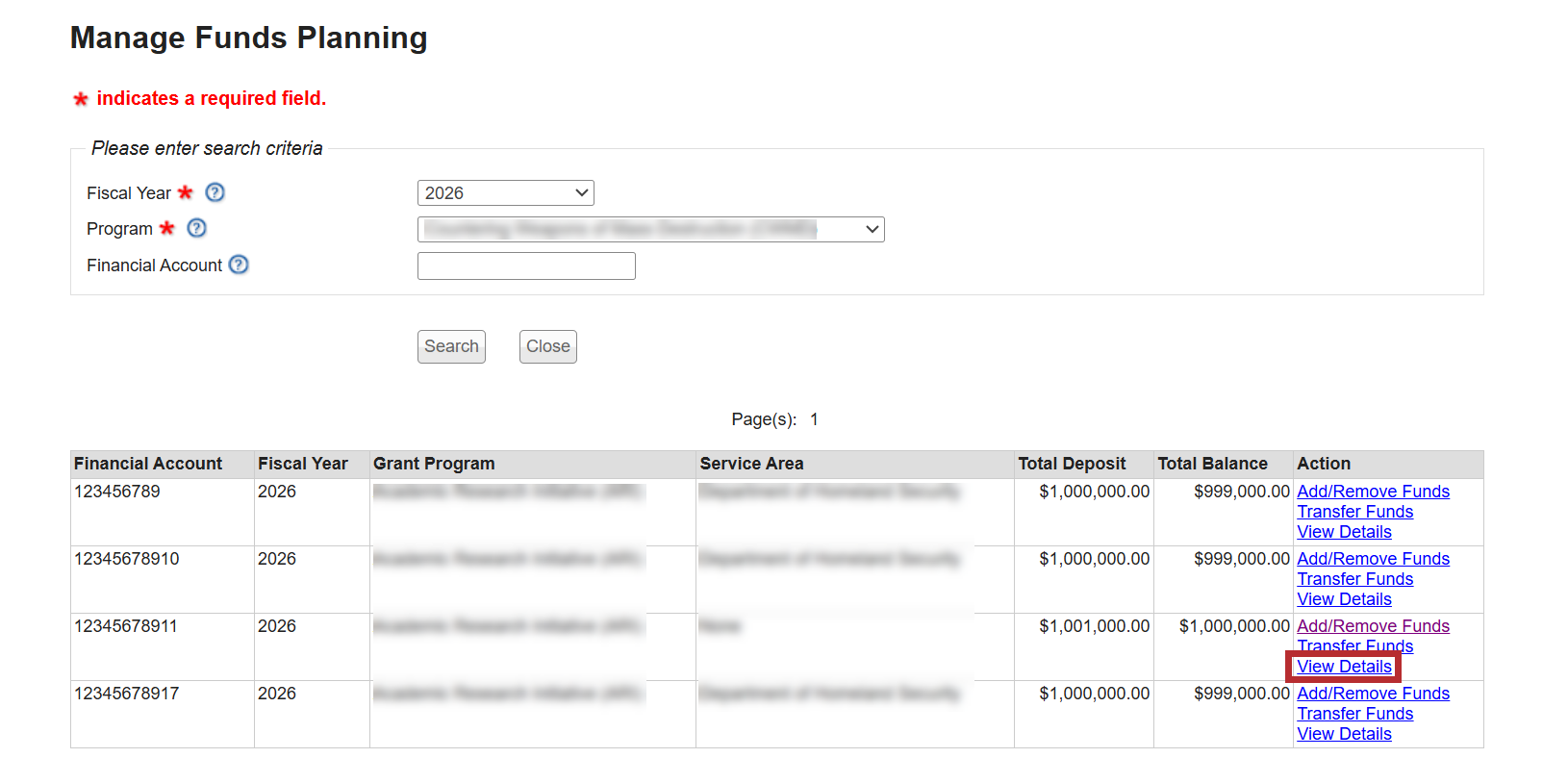Click the Program help question mark icon

196,228
